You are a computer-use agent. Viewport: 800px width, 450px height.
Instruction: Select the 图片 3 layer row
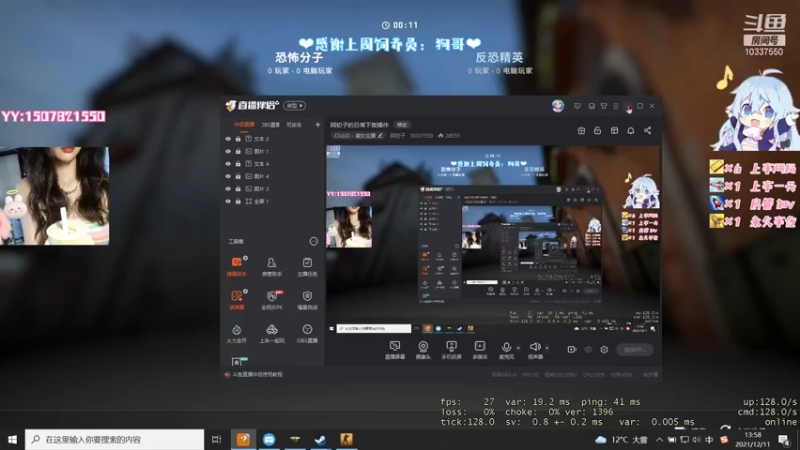(272, 189)
